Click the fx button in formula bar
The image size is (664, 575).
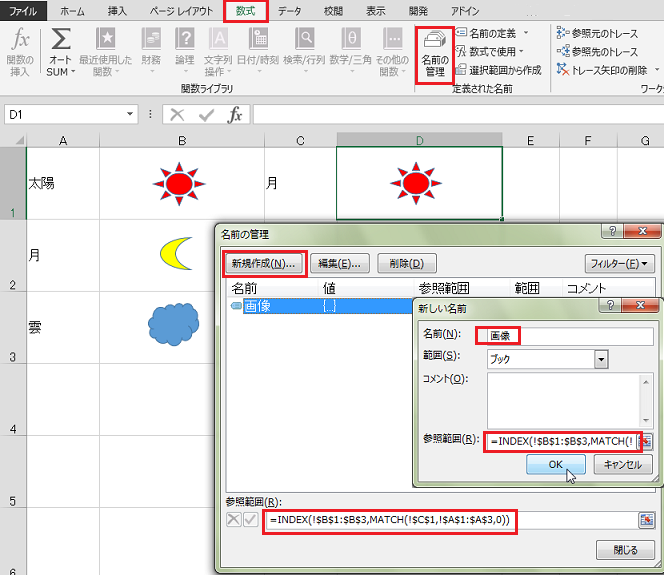(235, 115)
